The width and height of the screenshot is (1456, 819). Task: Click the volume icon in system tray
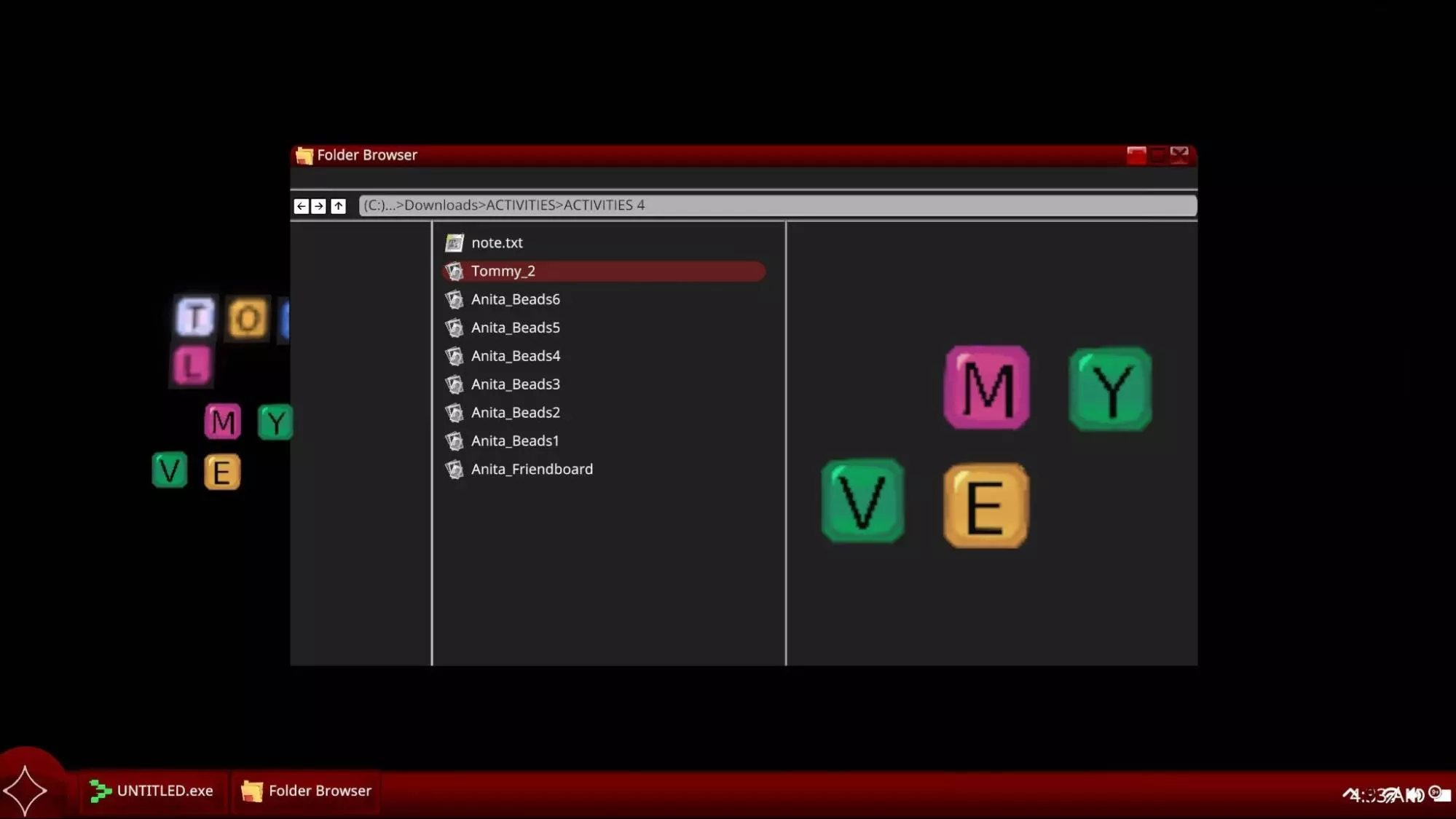tap(1415, 794)
